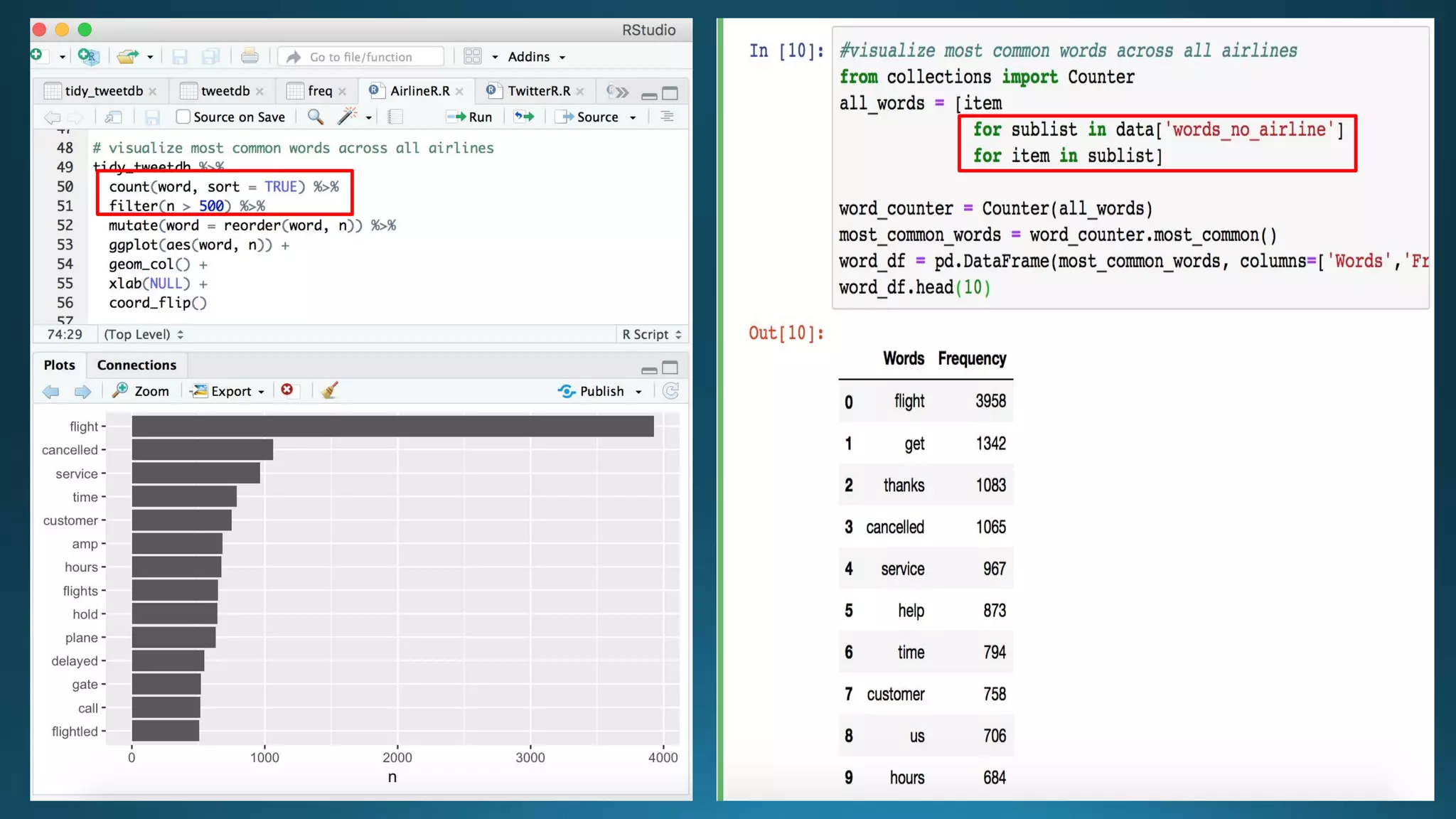Open the find and replace magnifier
The height and width of the screenshot is (819, 1456).
coord(316,117)
